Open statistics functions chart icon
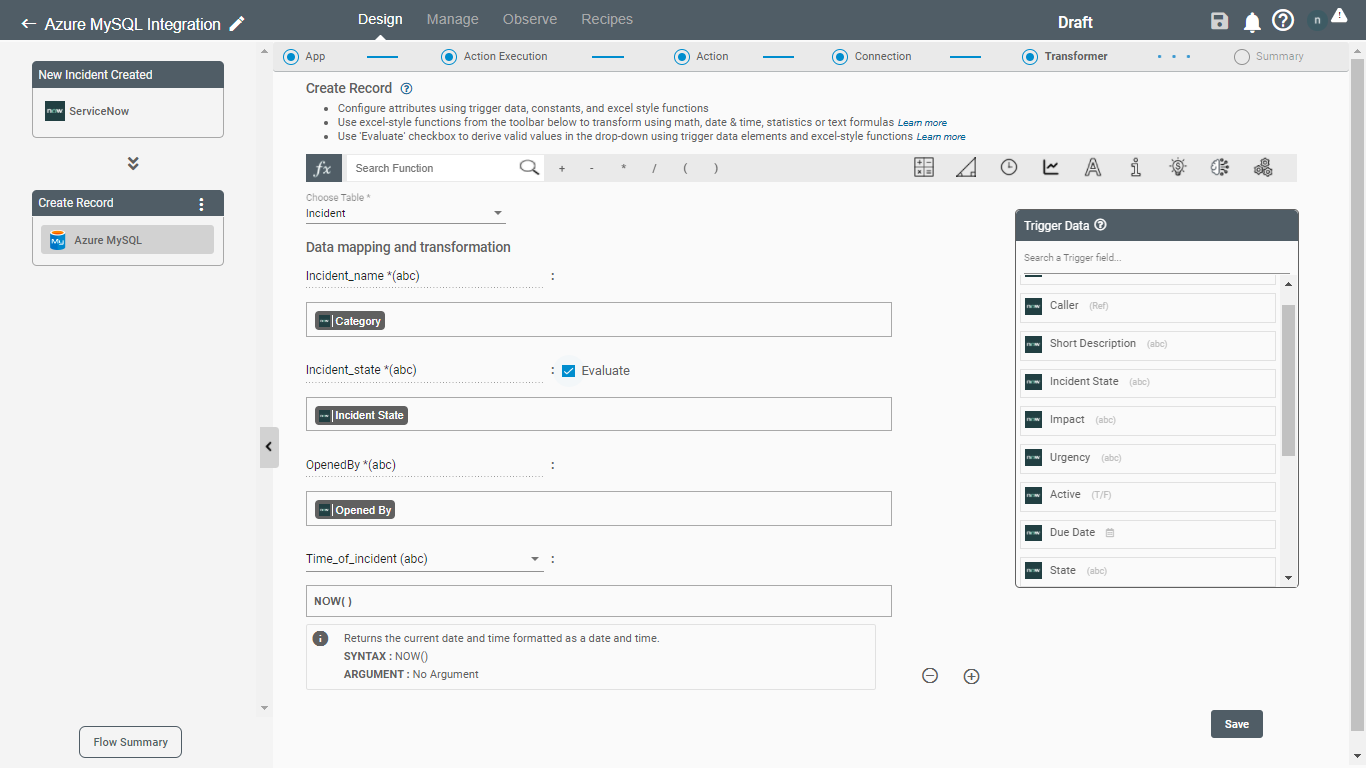The width and height of the screenshot is (1366, 768). pyautogui.click(x=1051, y=168)
